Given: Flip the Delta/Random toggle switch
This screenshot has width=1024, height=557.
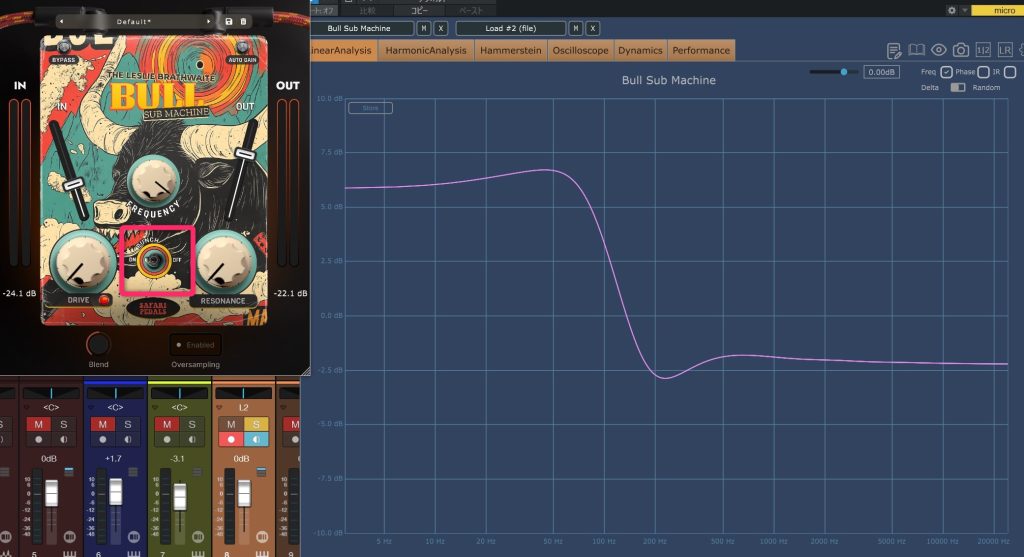Looking at the screenshot, I should (958, 88).
